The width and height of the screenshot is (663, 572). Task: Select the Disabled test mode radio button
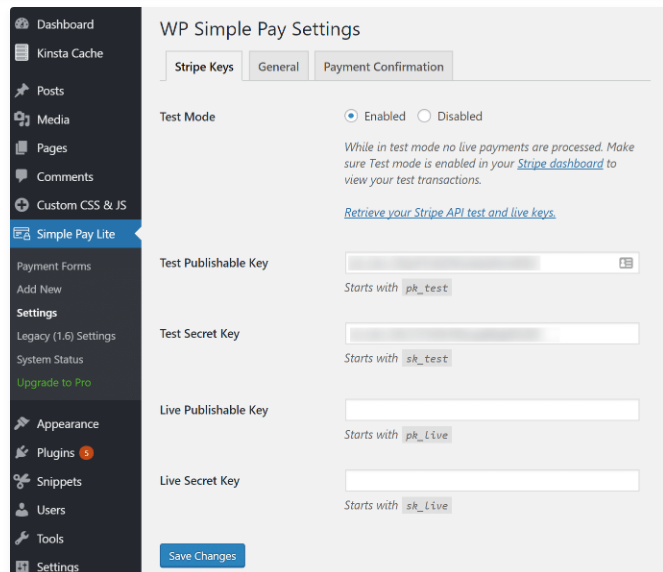point(424,116)
